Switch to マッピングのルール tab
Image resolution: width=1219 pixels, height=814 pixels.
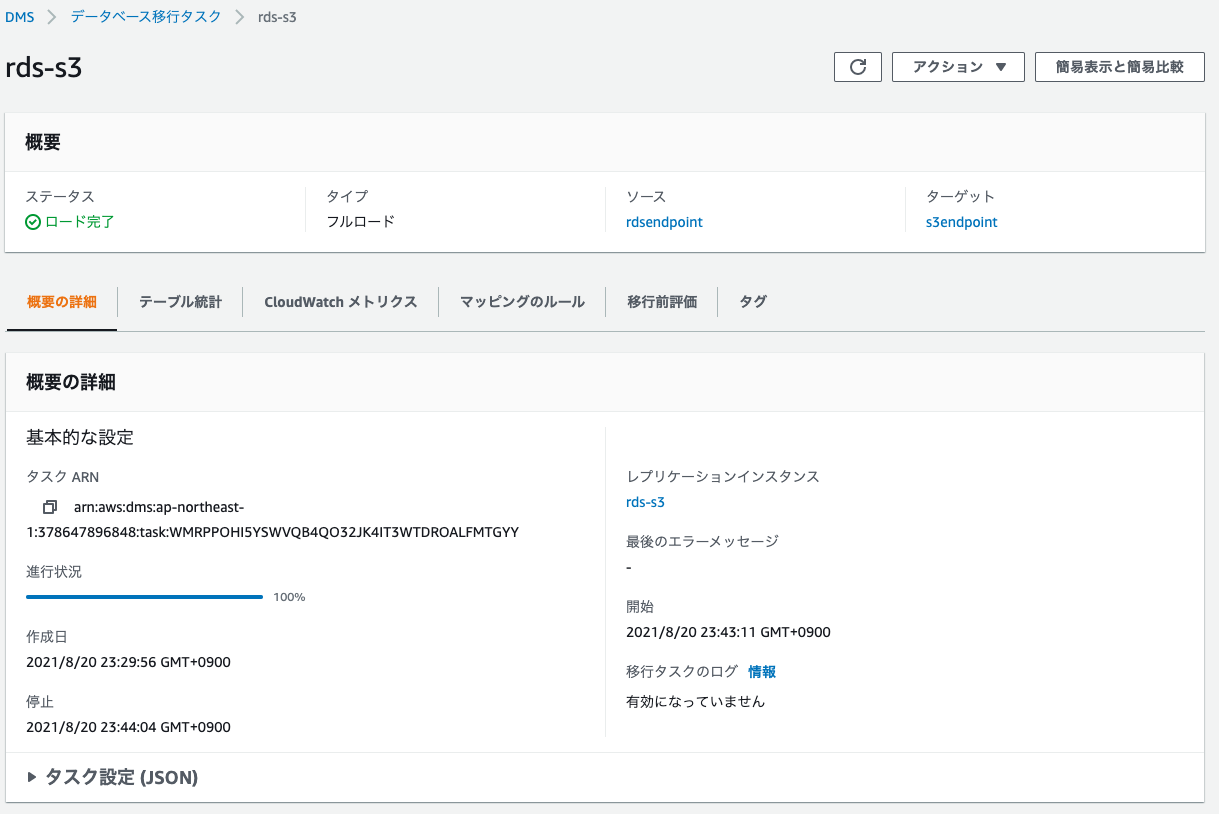pyautogui.click(x=522, y=301)
